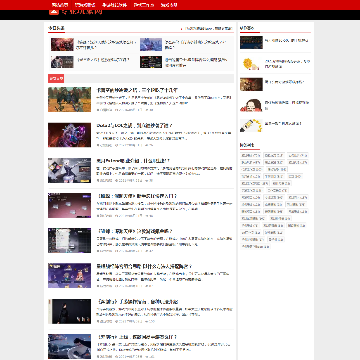The image size is (360, 360).
Task: Open the flashlight with yellow sparkles icon article
Action: [x=251, y=126]
